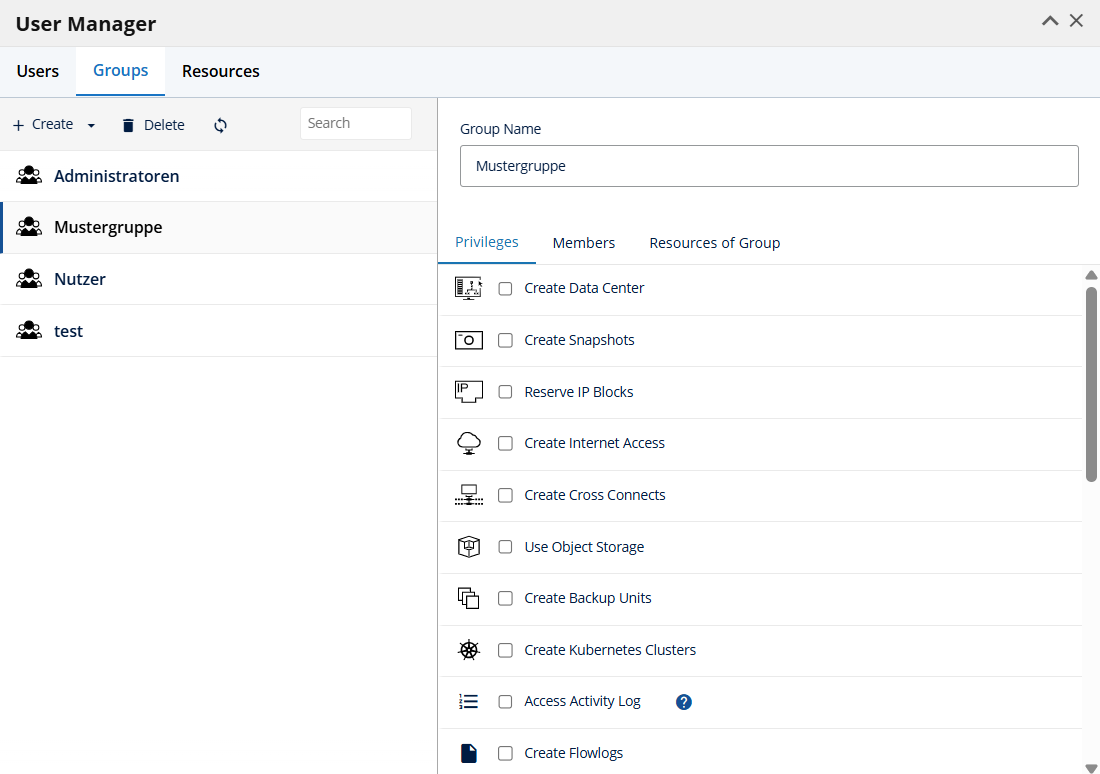Click the Activity Log list icon
This screenshot has width=1100, height=774.
[469, 702]
